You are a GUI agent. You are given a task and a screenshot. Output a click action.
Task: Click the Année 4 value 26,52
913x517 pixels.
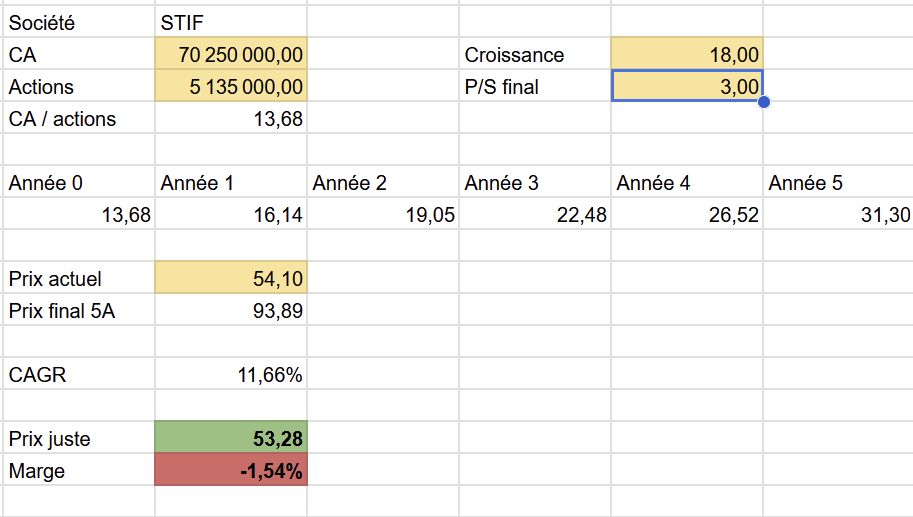[686, 214]
